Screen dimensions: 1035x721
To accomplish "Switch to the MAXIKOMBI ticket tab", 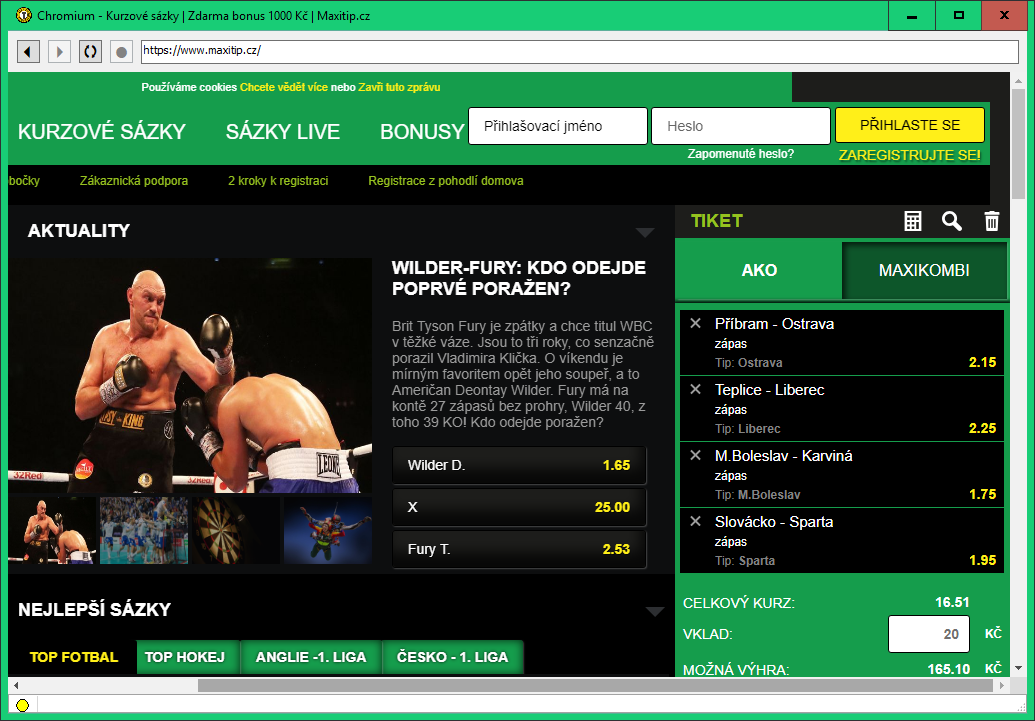I will [924, 270].
